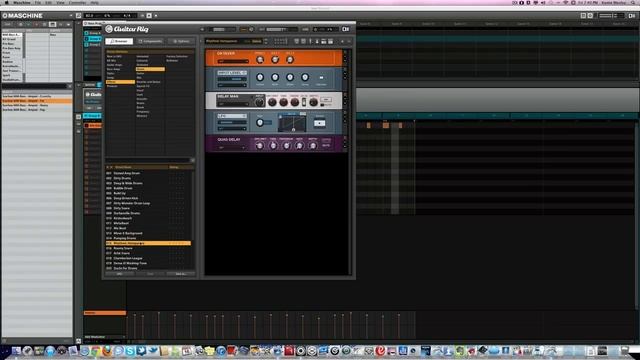Click the LFO waveform display

[x=292, y=122]
